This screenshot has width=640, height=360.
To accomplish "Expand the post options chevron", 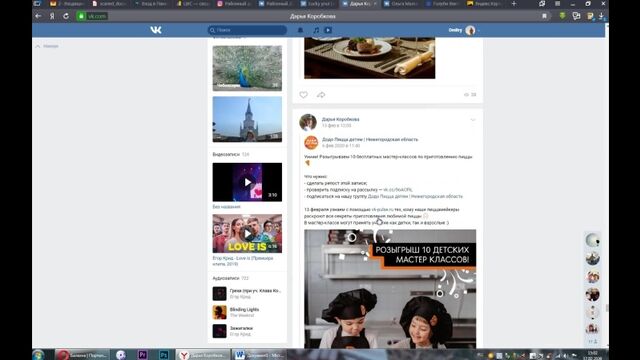I will point(473,120).
